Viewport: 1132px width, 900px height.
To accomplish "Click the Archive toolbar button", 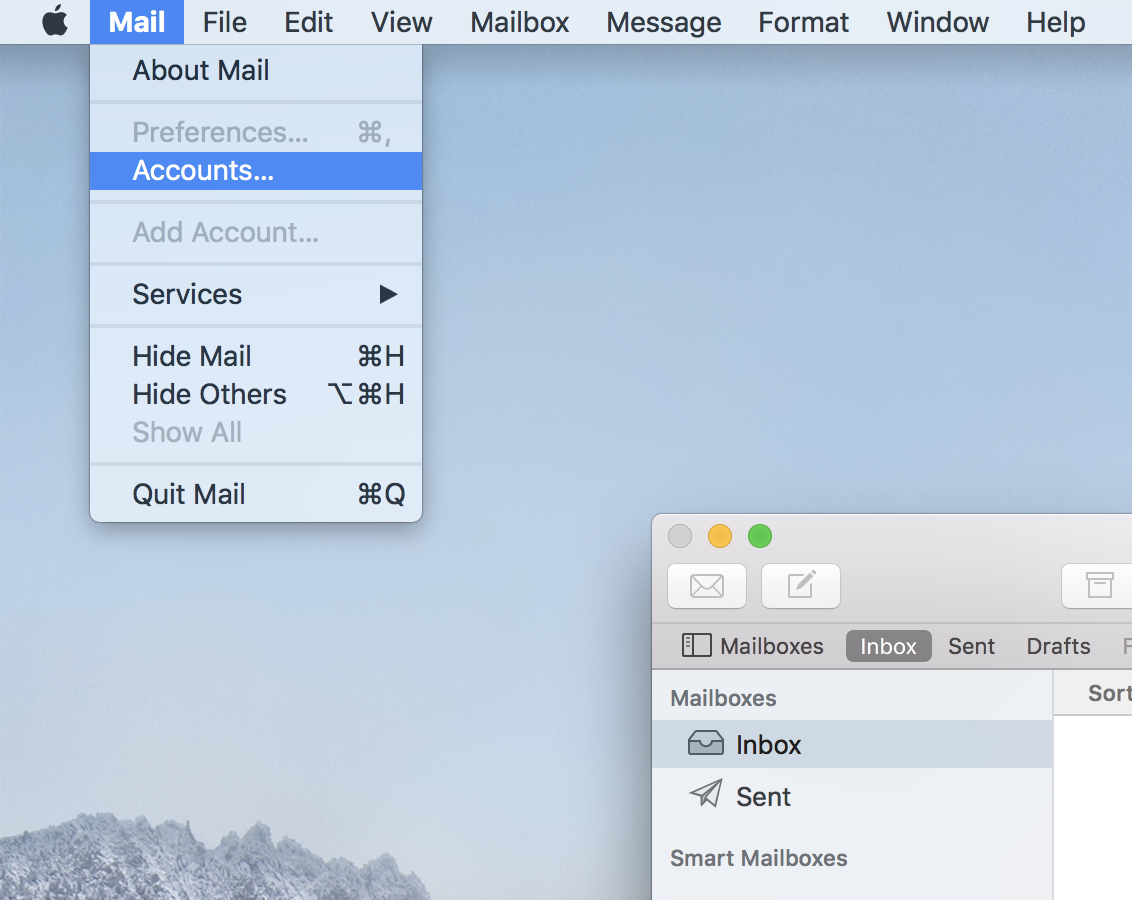I will (1099, 585).
